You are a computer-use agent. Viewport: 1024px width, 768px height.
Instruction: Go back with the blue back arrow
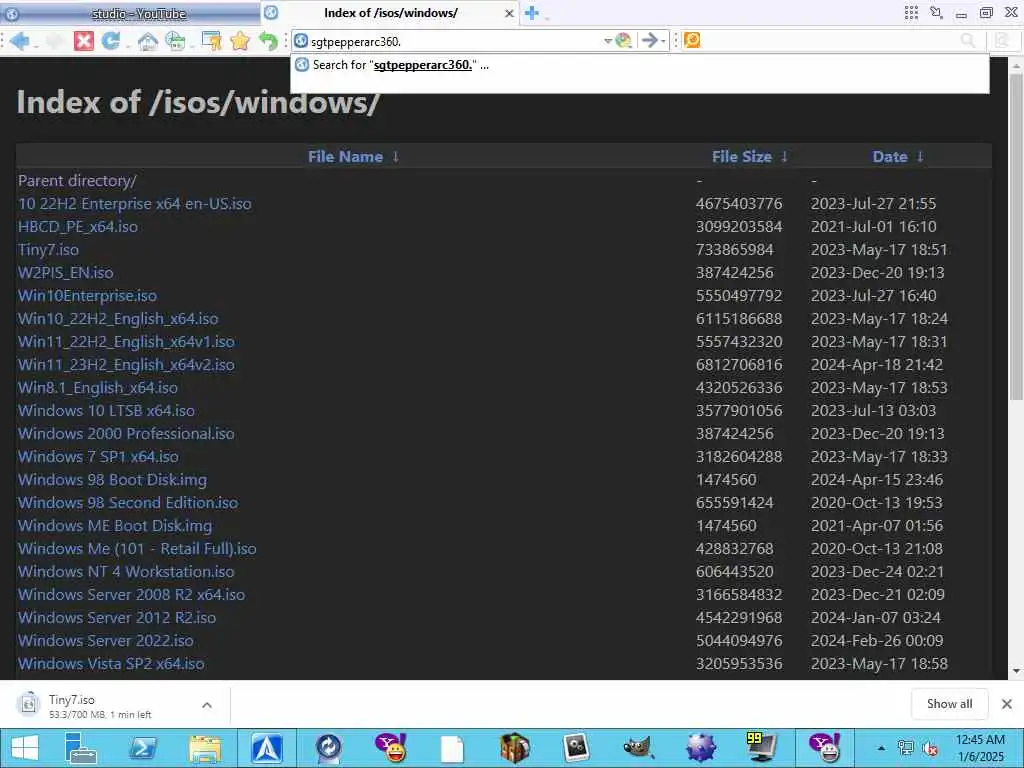19,41
